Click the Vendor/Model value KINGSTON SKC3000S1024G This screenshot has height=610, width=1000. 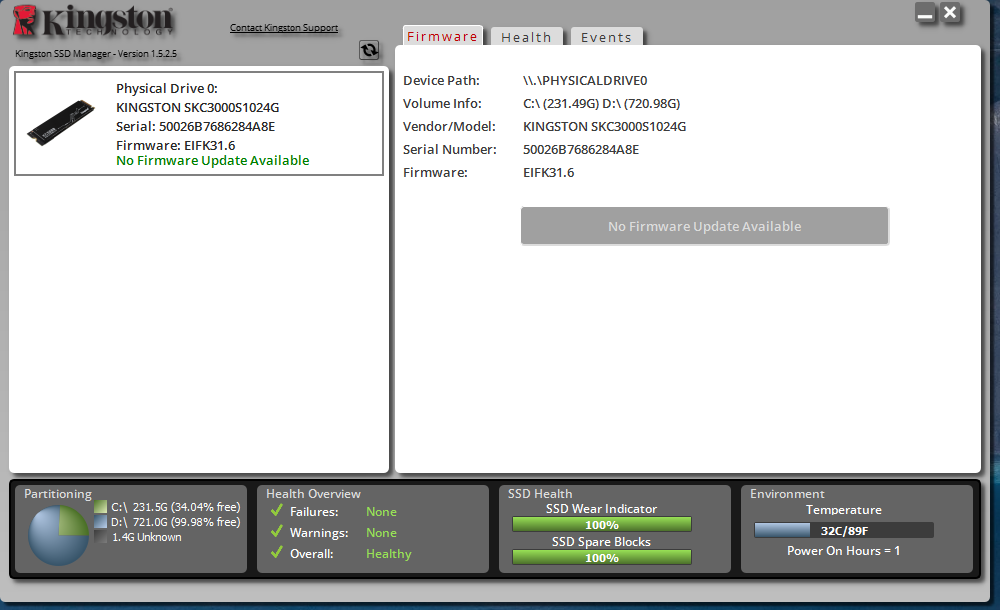click(604, 126)
